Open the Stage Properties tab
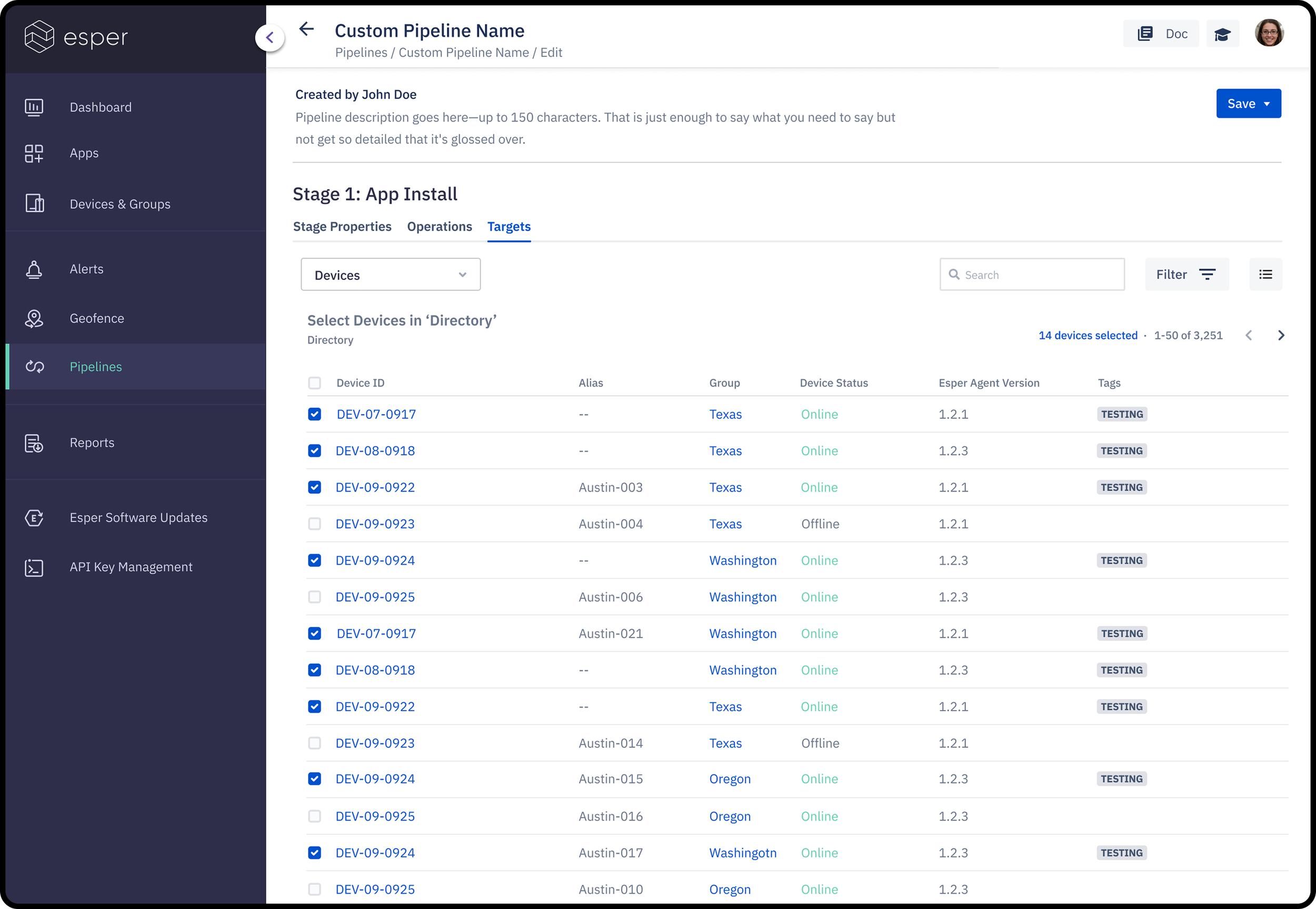Viewport: 1316px width, 909px height. point(342,227)
